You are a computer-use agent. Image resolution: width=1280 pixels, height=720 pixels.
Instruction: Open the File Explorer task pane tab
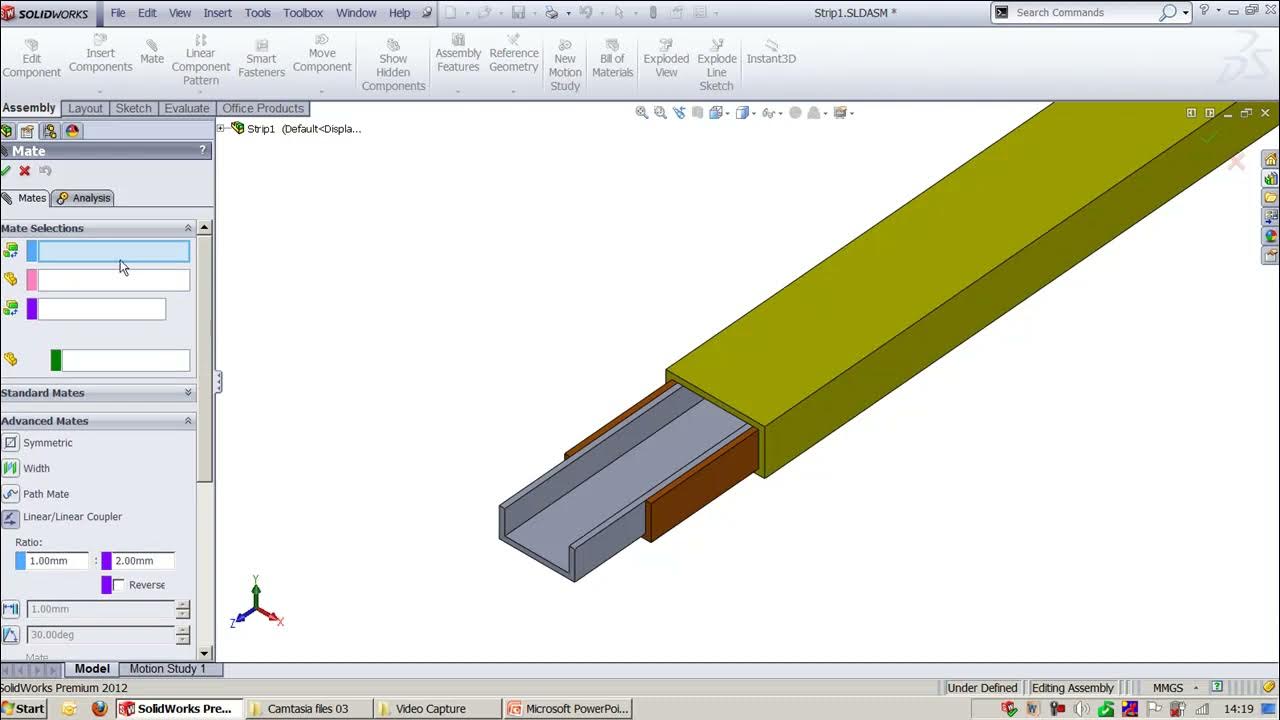pos(1270,198)
